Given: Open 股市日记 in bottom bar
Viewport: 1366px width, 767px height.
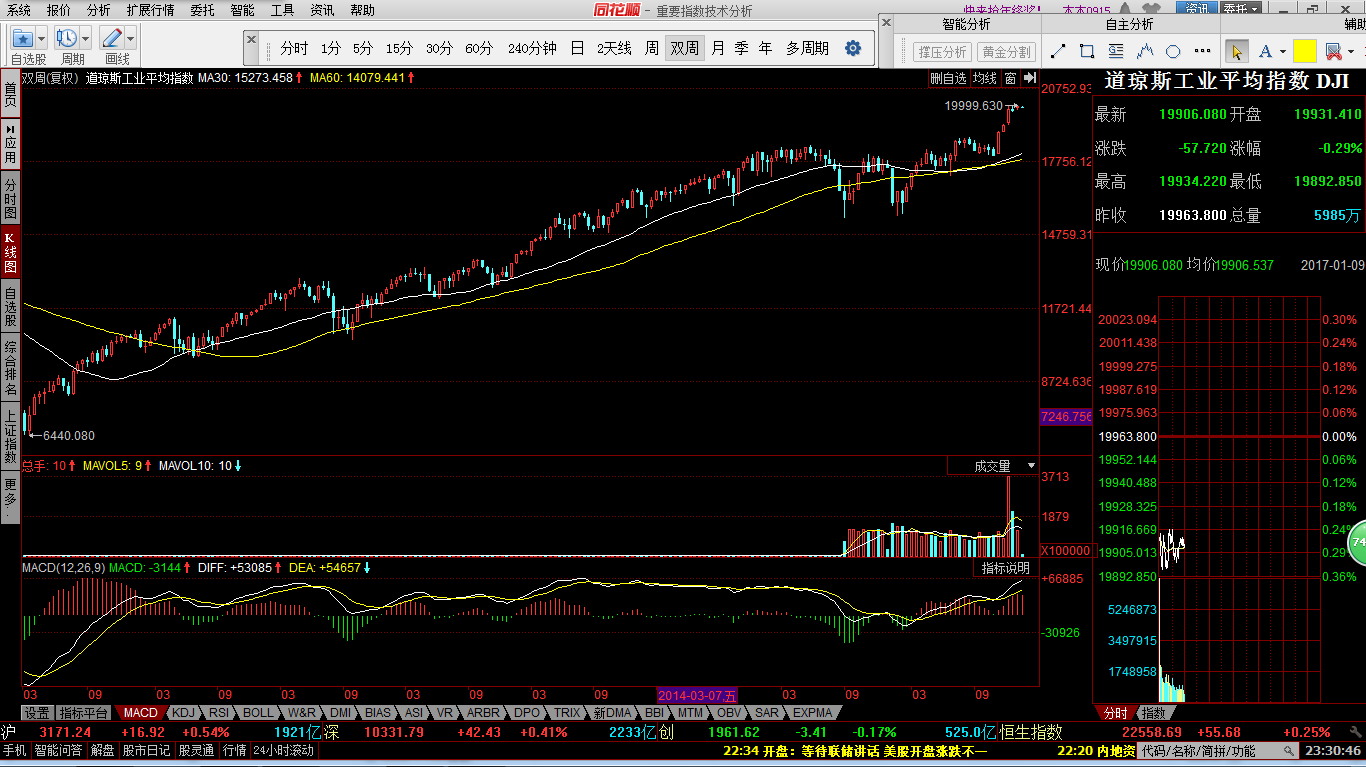Looking at the screenshot, I should click(x=146, y=750).
